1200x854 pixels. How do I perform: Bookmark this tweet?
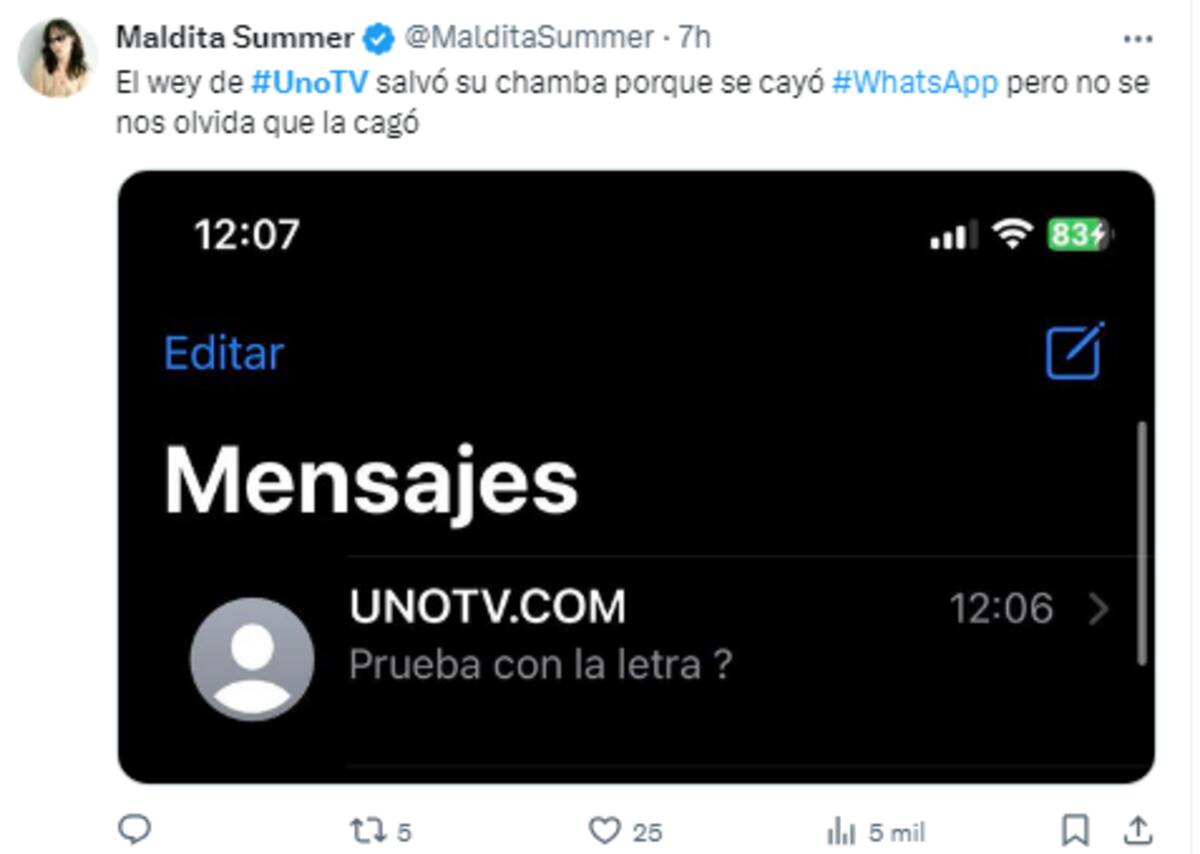(x=1075, y=830)
